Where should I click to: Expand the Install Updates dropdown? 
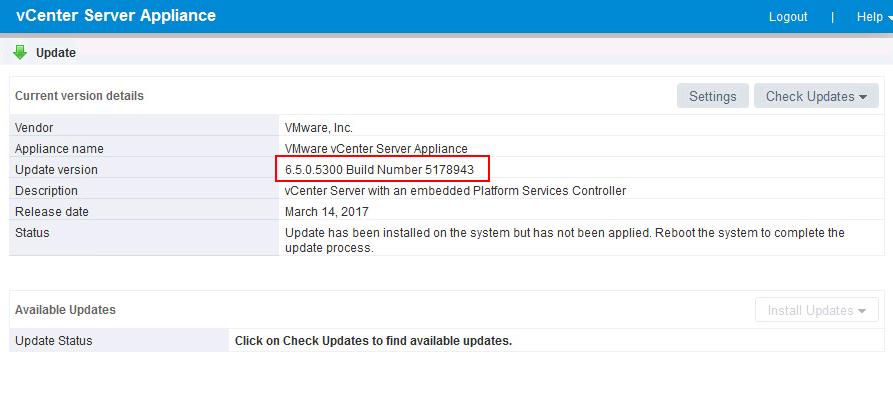(816, 311)
